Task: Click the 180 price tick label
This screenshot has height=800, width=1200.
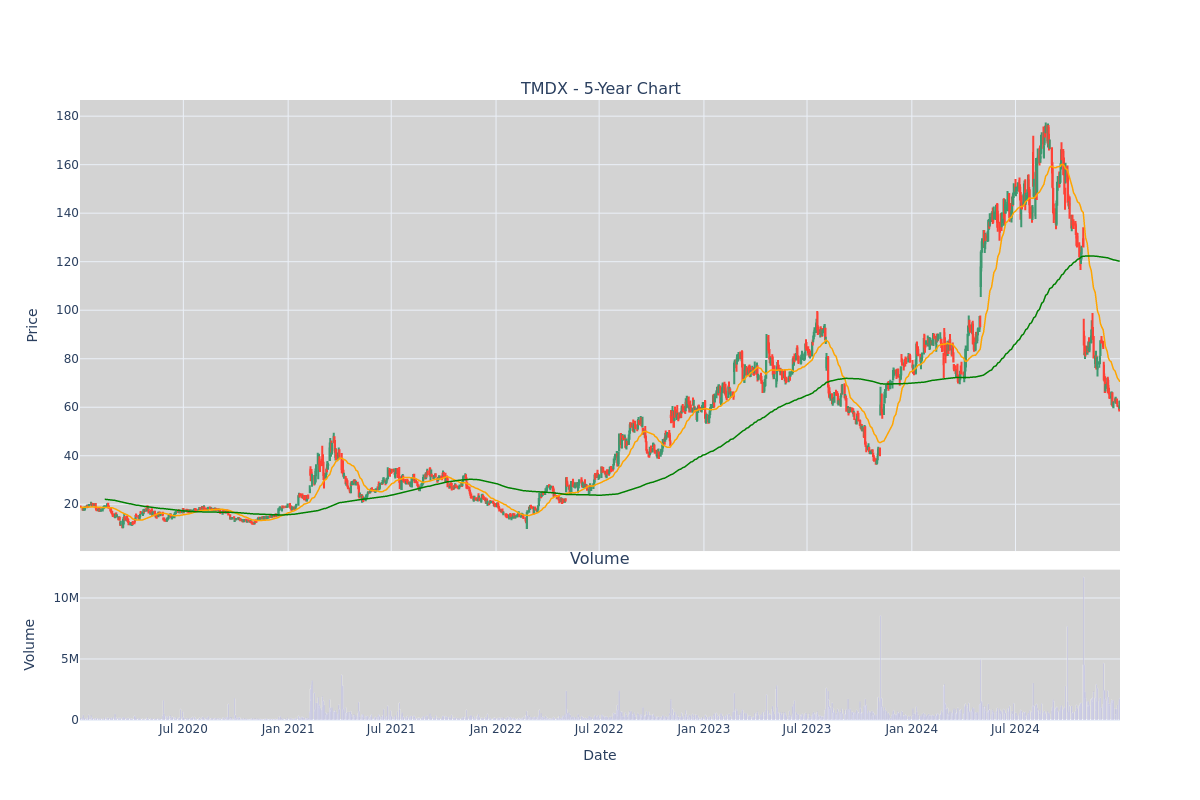Action: [x=66, y=116]
